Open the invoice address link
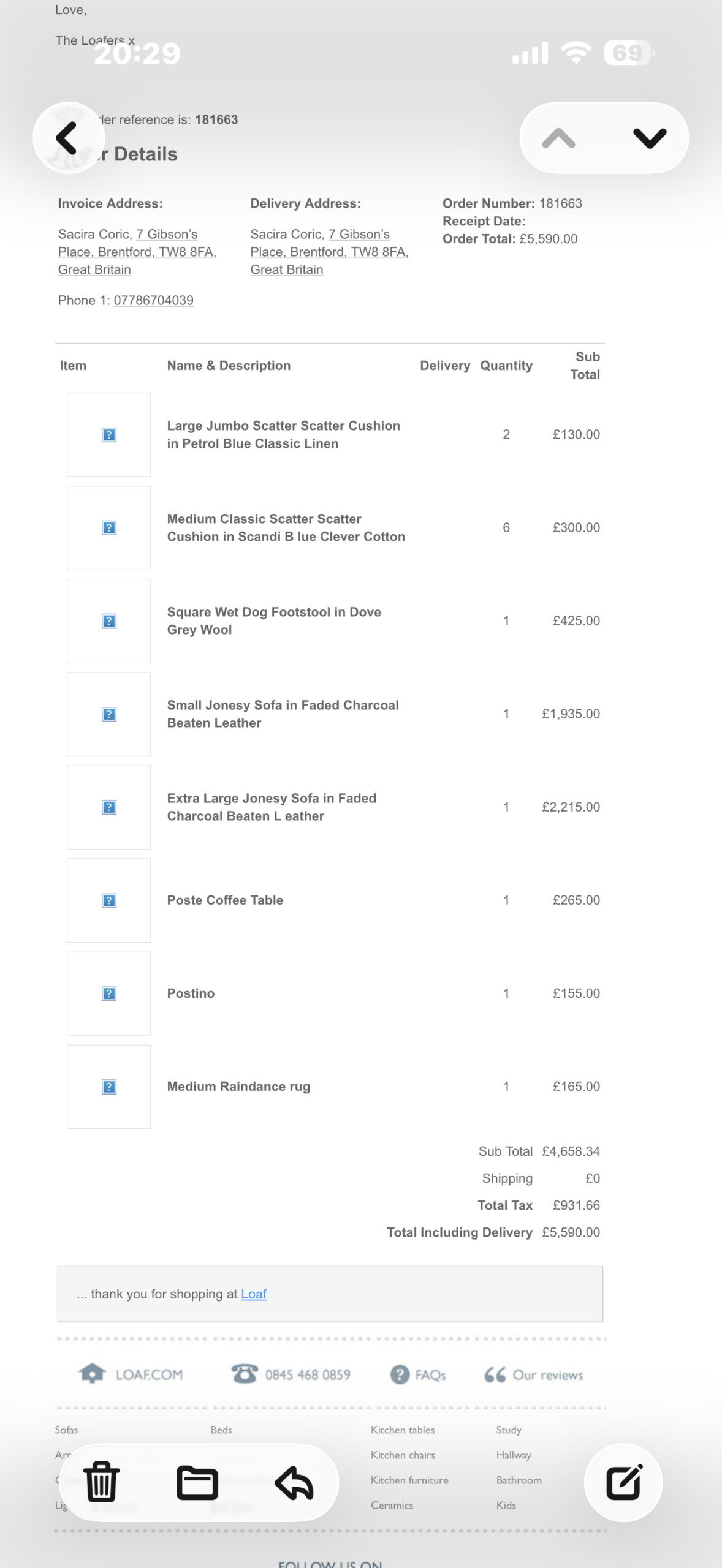 tap(137, 252)
